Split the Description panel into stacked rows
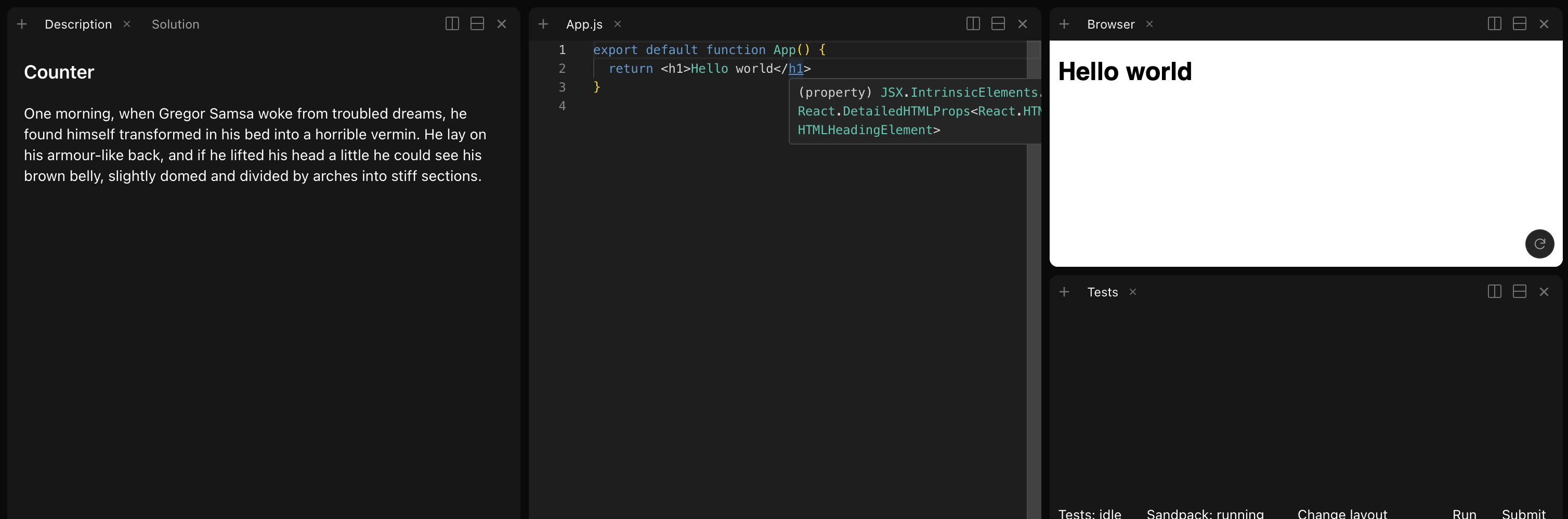The image size is (1568, 519). (x=477, y=24)
